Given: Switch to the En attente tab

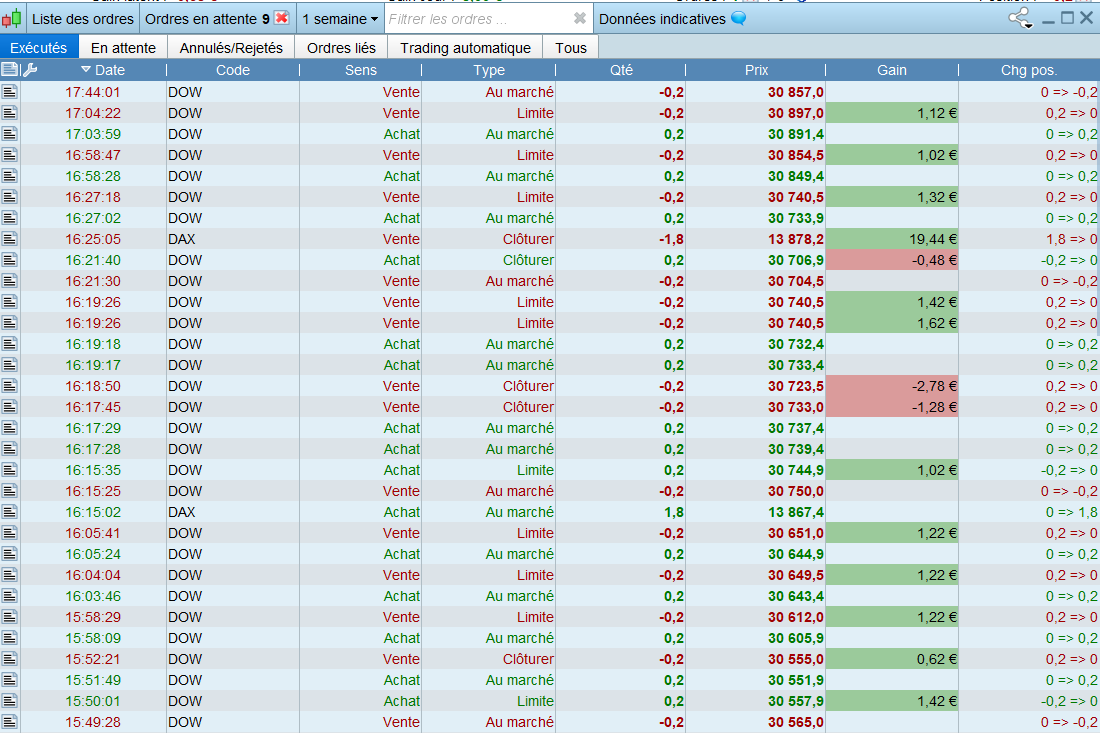Looking at the screenshot, I should (123, 48).
